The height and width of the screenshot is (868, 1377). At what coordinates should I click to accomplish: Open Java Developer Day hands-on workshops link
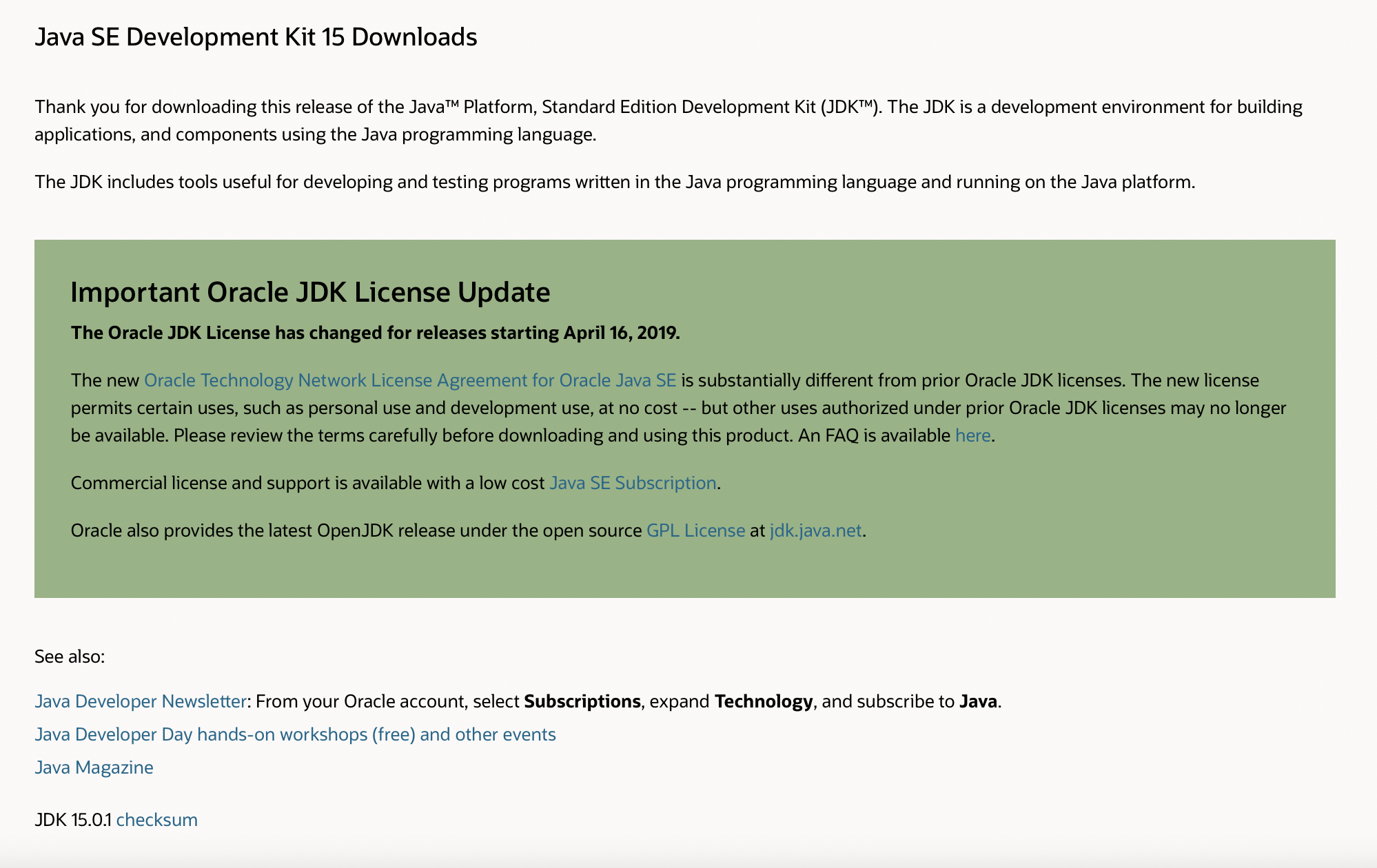[x=295, y=734]
